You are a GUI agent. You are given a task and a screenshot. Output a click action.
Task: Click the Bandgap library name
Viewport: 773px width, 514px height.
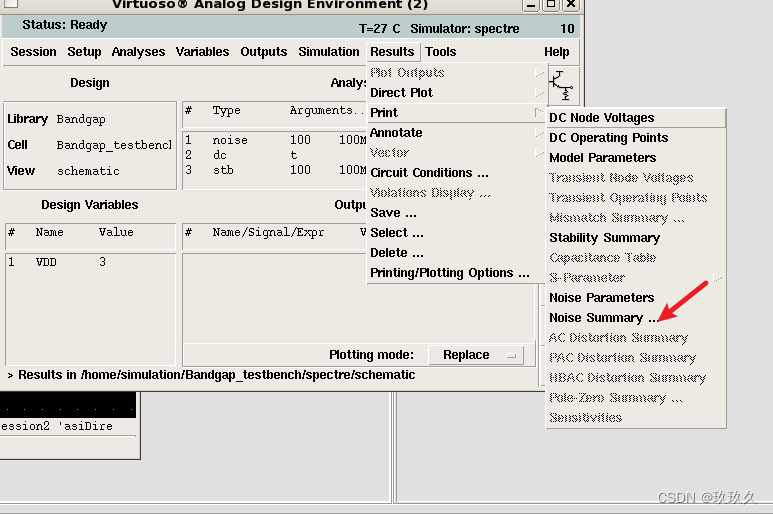coord(81,119)
